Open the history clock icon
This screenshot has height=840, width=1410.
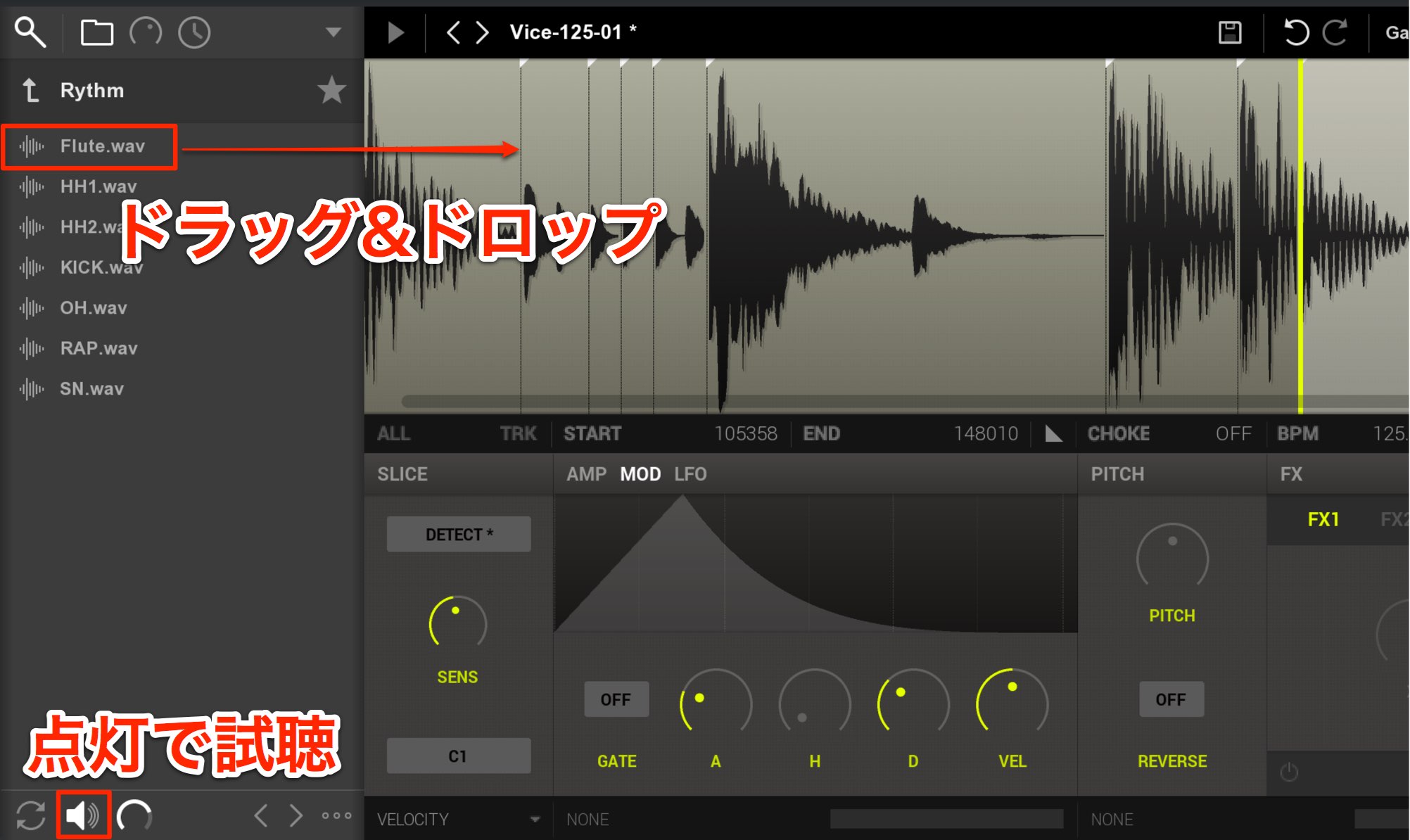pos(194,32)
